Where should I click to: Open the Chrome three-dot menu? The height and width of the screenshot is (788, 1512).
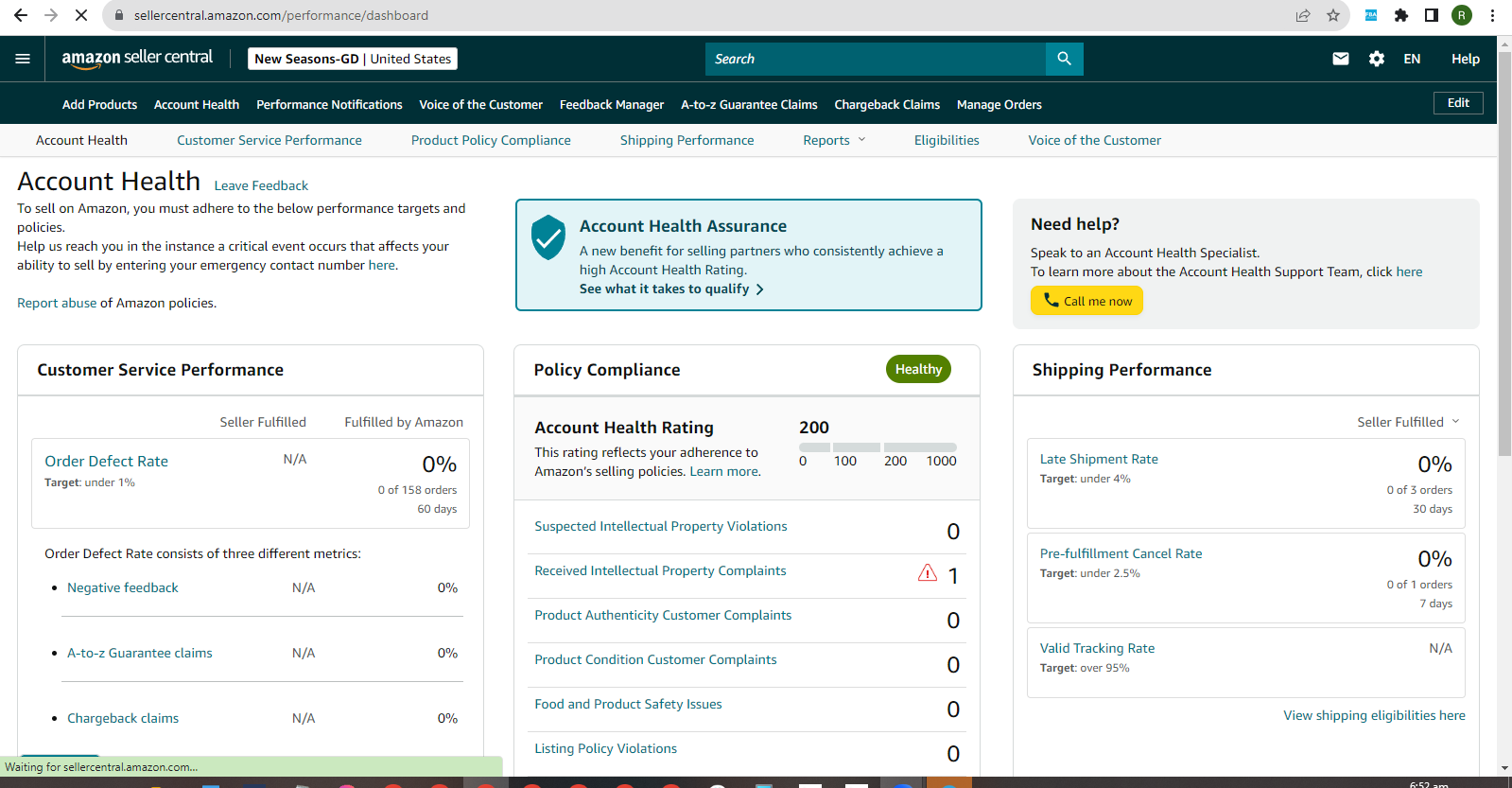pyautogui.click(x=1492, y=15)
